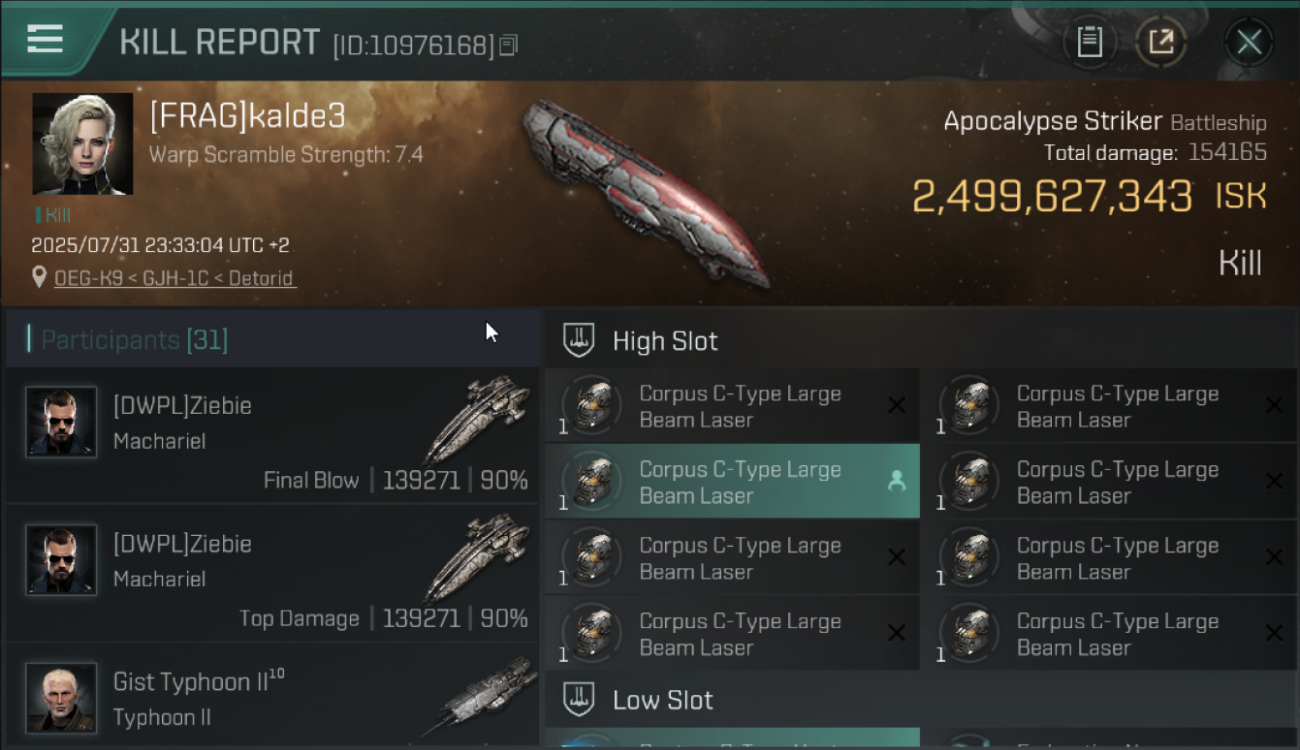Screen dimensions: 1300x750
Task: Open Gist Typhoon II participant portrait
Action: pyautogui.click(x=61, y=697)
